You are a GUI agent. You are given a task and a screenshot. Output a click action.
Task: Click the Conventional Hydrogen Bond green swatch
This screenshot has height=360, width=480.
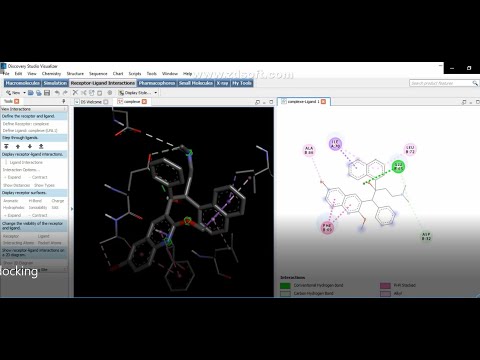(x=285, y=286)
